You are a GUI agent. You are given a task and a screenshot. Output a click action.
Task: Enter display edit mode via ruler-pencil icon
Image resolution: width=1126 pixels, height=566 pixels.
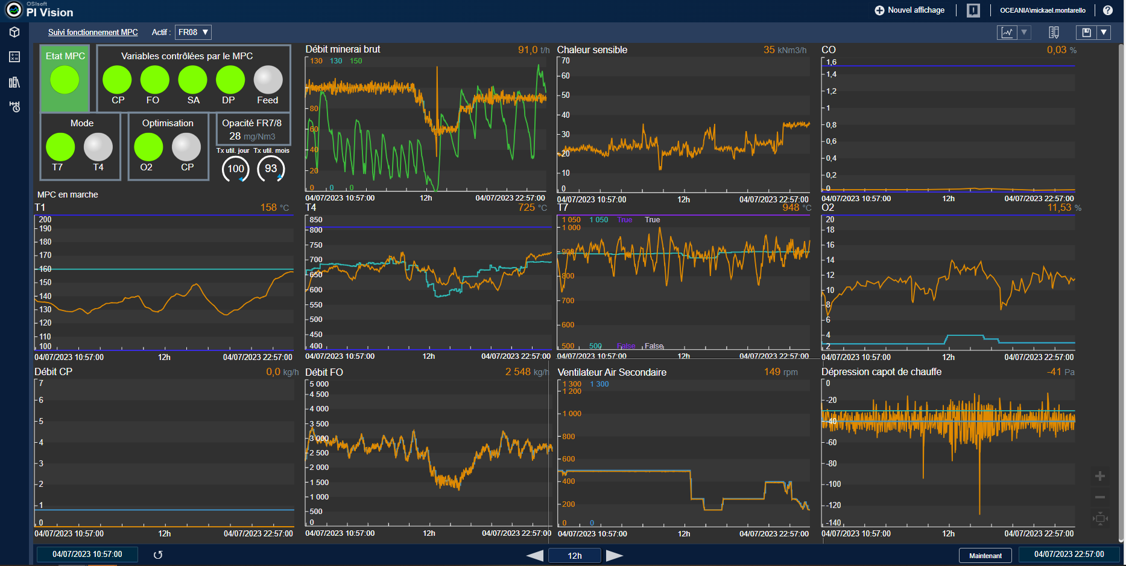1054,33
